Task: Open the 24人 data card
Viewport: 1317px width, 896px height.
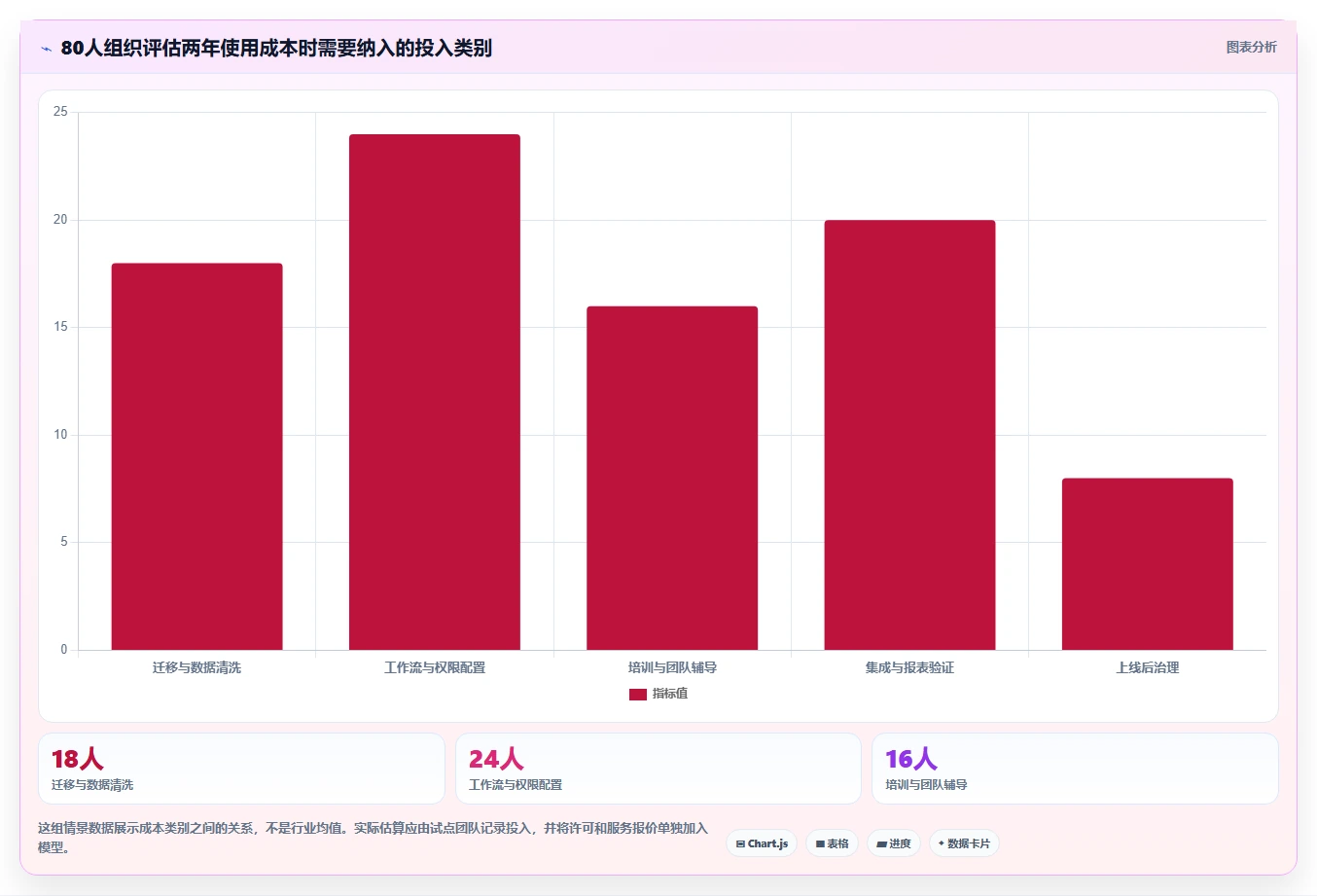Action: (658, 769)
